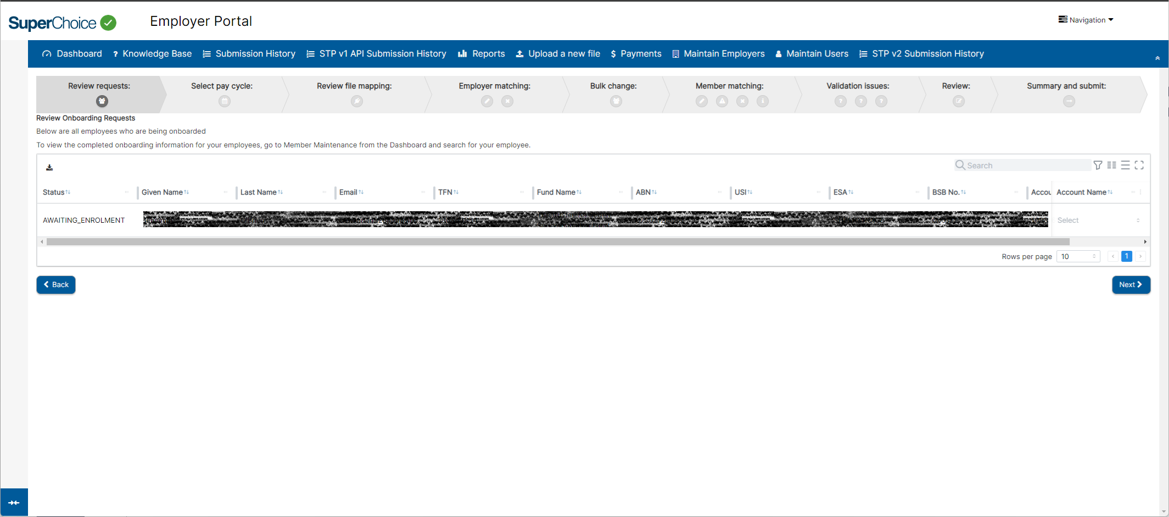Viewport: 1169px width, 517px height.
Task: Open the table filter icon
Action: pyautogui.click(x=1098, y=165)
